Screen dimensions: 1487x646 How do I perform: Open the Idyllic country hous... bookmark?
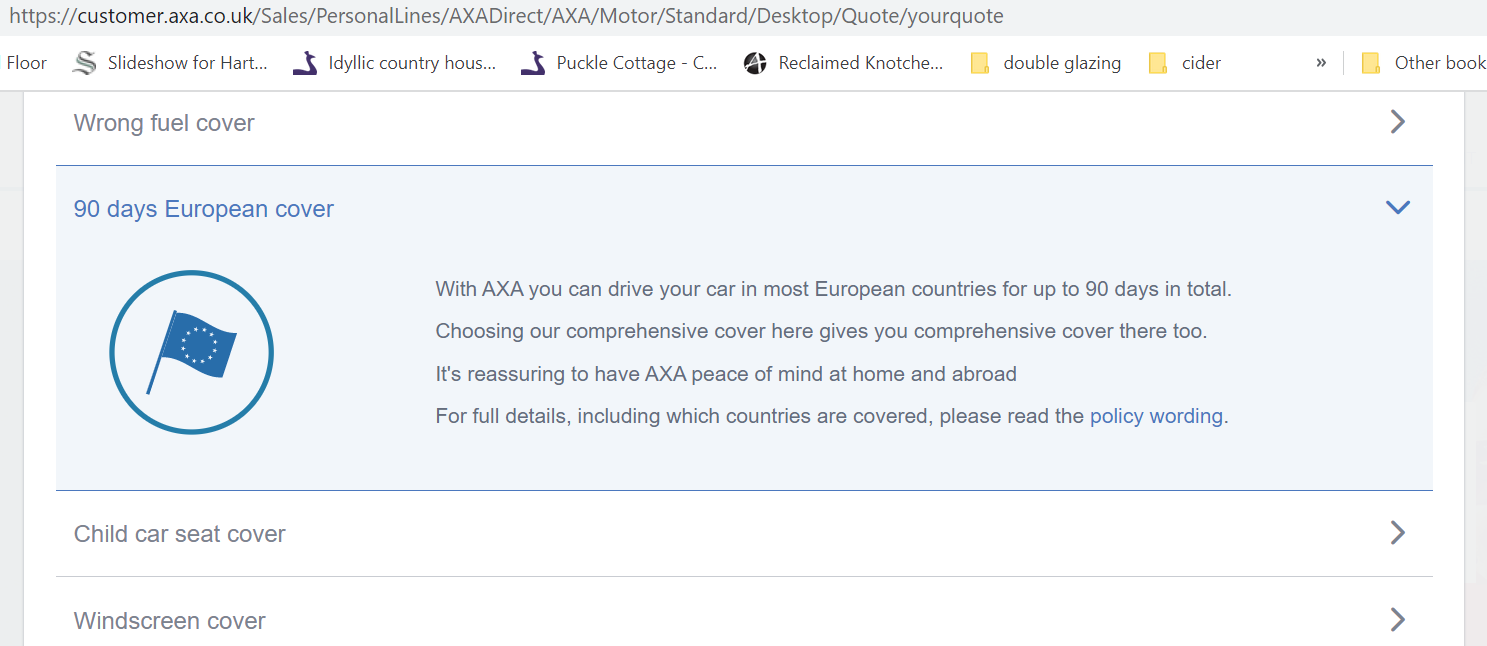(394, 63)
